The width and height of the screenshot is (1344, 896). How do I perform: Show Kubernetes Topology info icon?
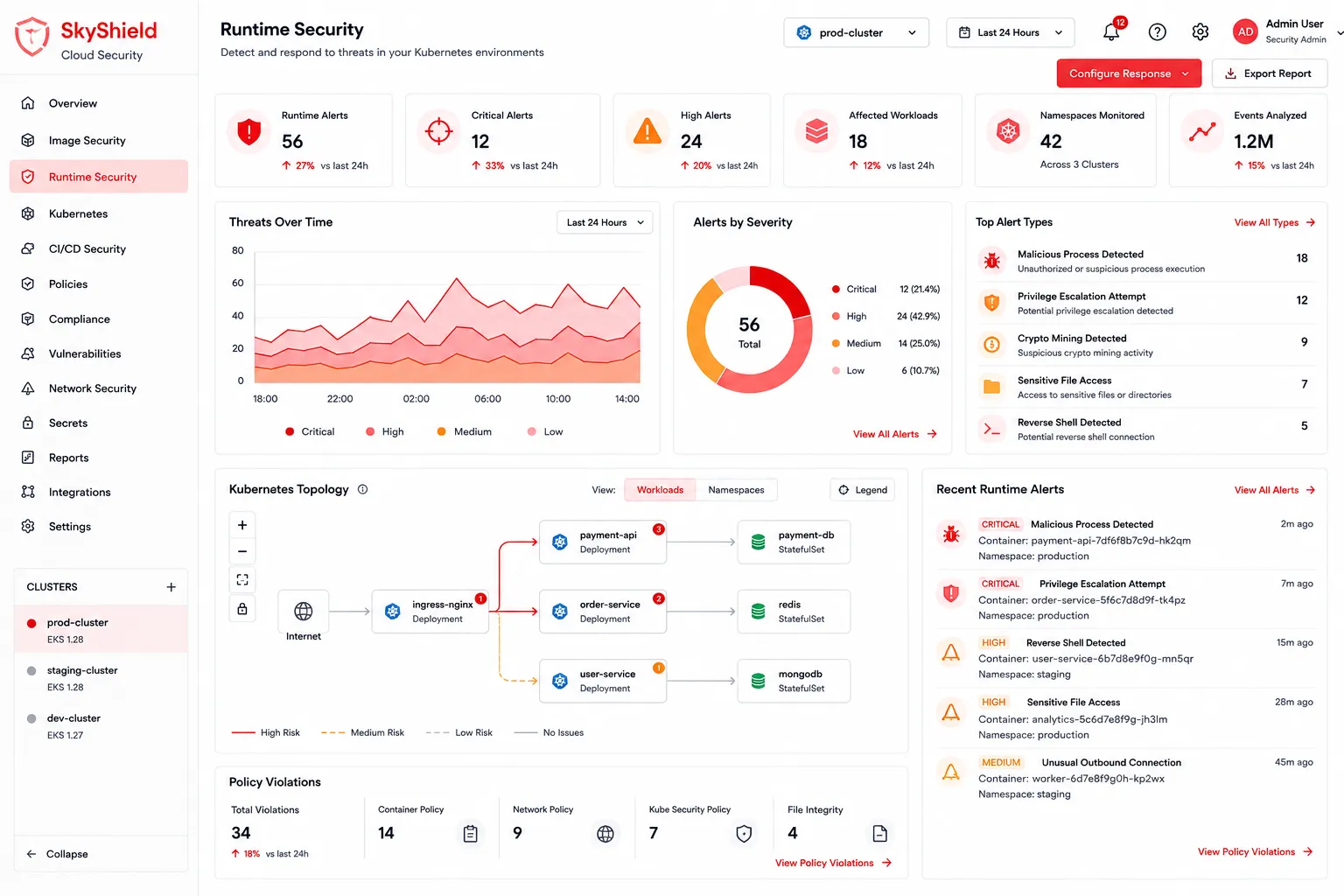point(362,489)
